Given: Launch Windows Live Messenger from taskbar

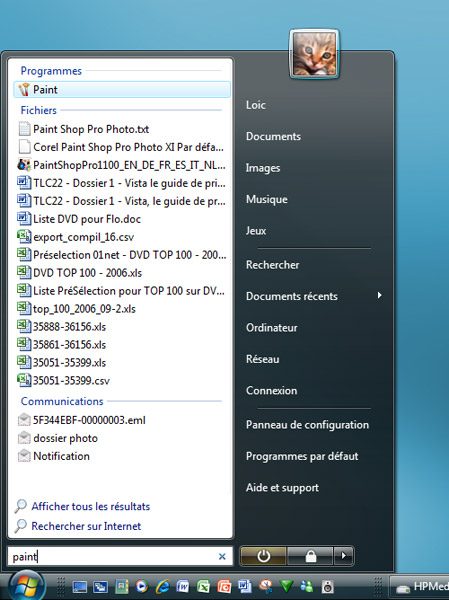Looking at the screenshot, I should pos(307,586).
